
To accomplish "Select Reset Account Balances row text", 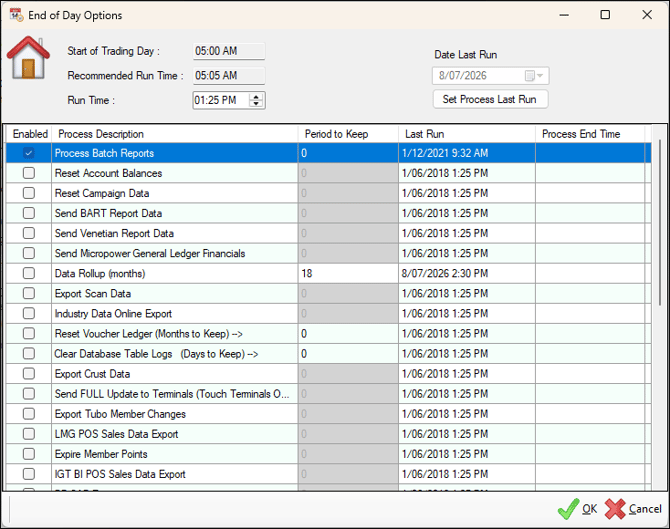I will (x=109, y=173).
